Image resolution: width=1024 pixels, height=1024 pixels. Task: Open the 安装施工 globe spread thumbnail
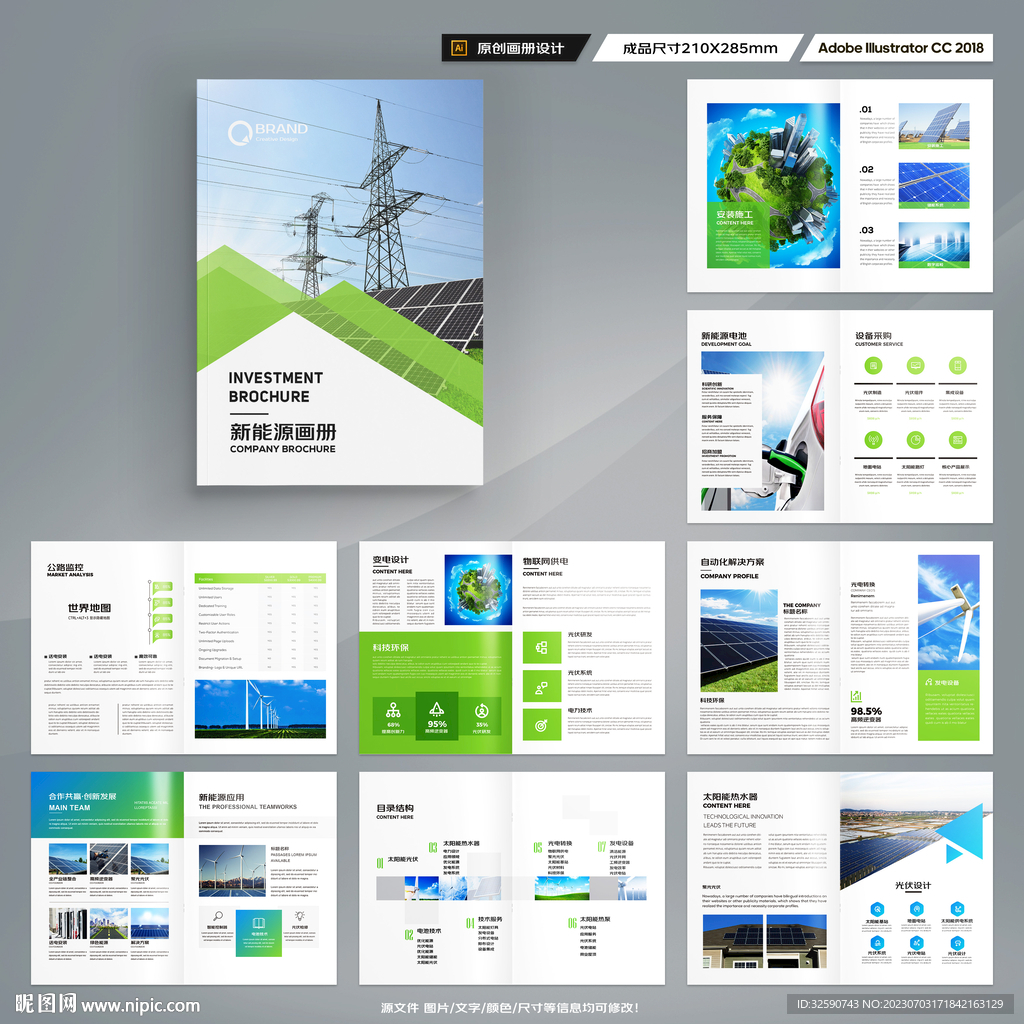pyautogui.click(x=840, y=185)
